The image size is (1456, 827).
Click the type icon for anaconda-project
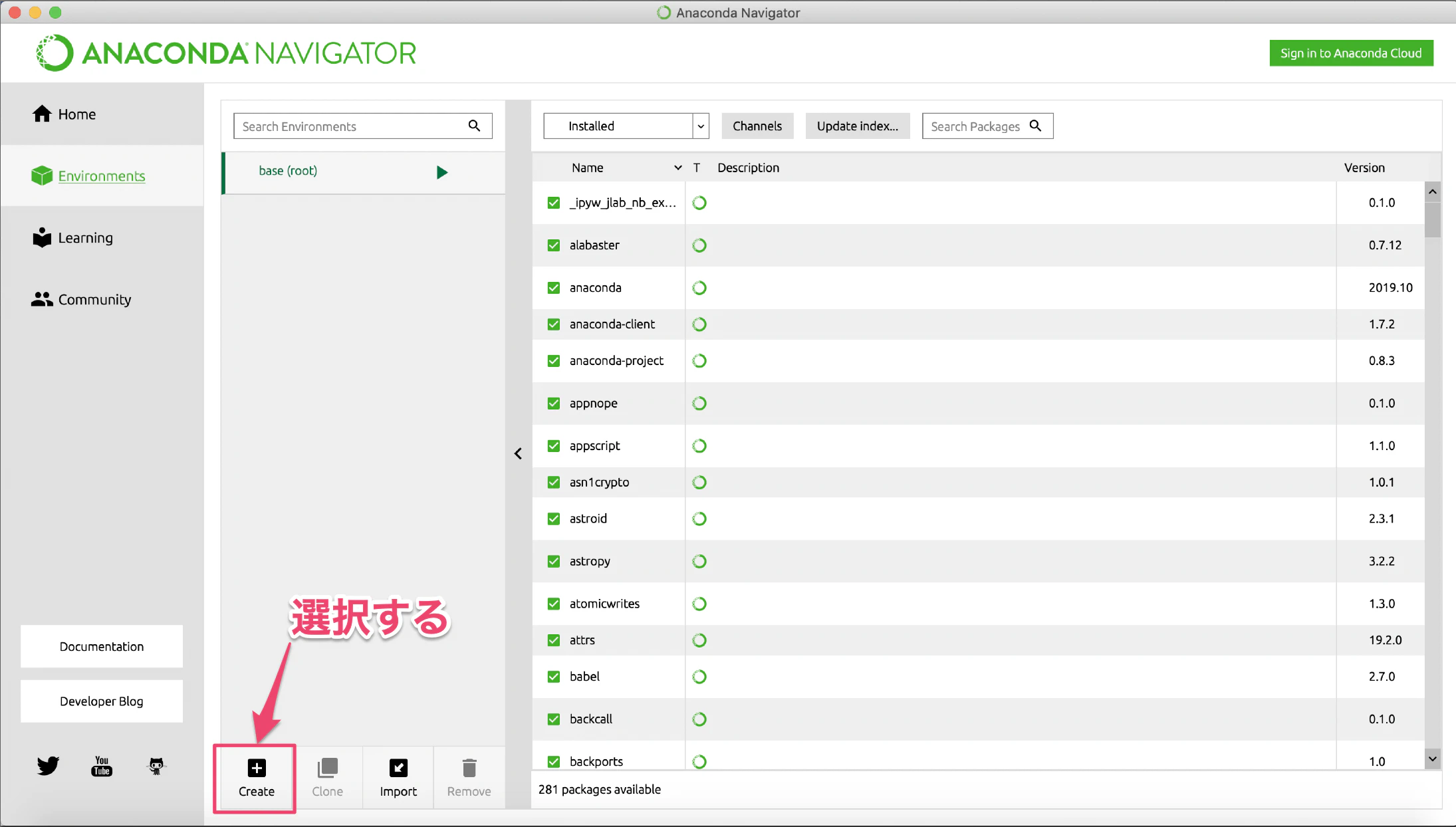699,361
